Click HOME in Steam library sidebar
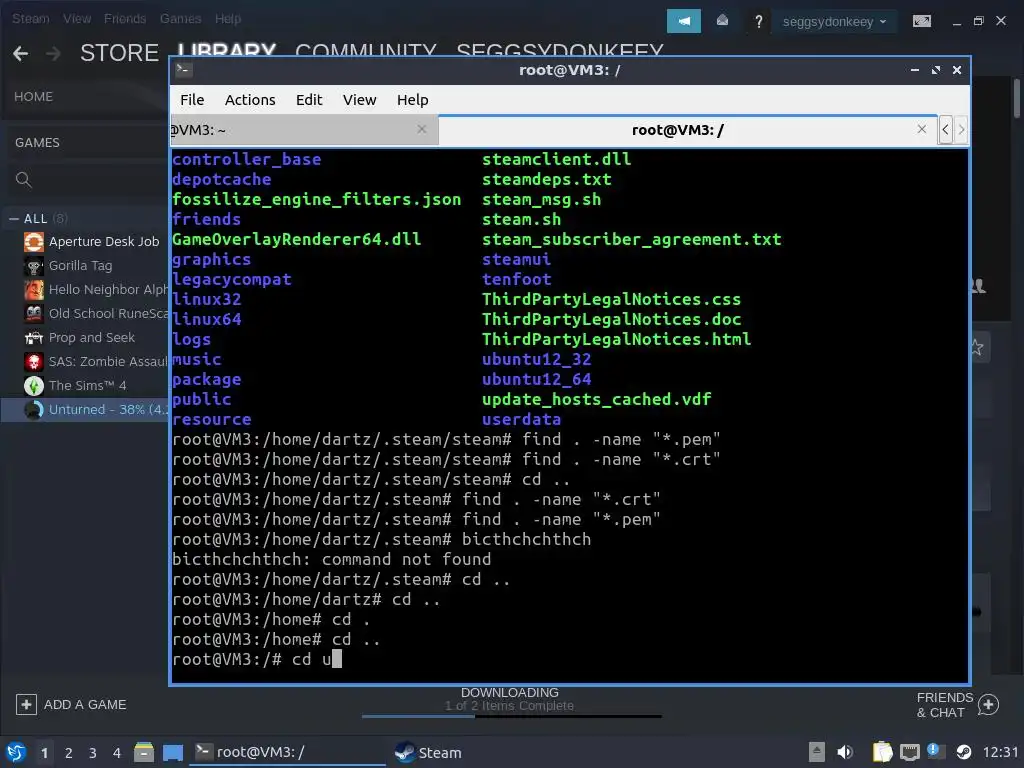Viewport: 1024px width, 768px height. coord(33,97)
